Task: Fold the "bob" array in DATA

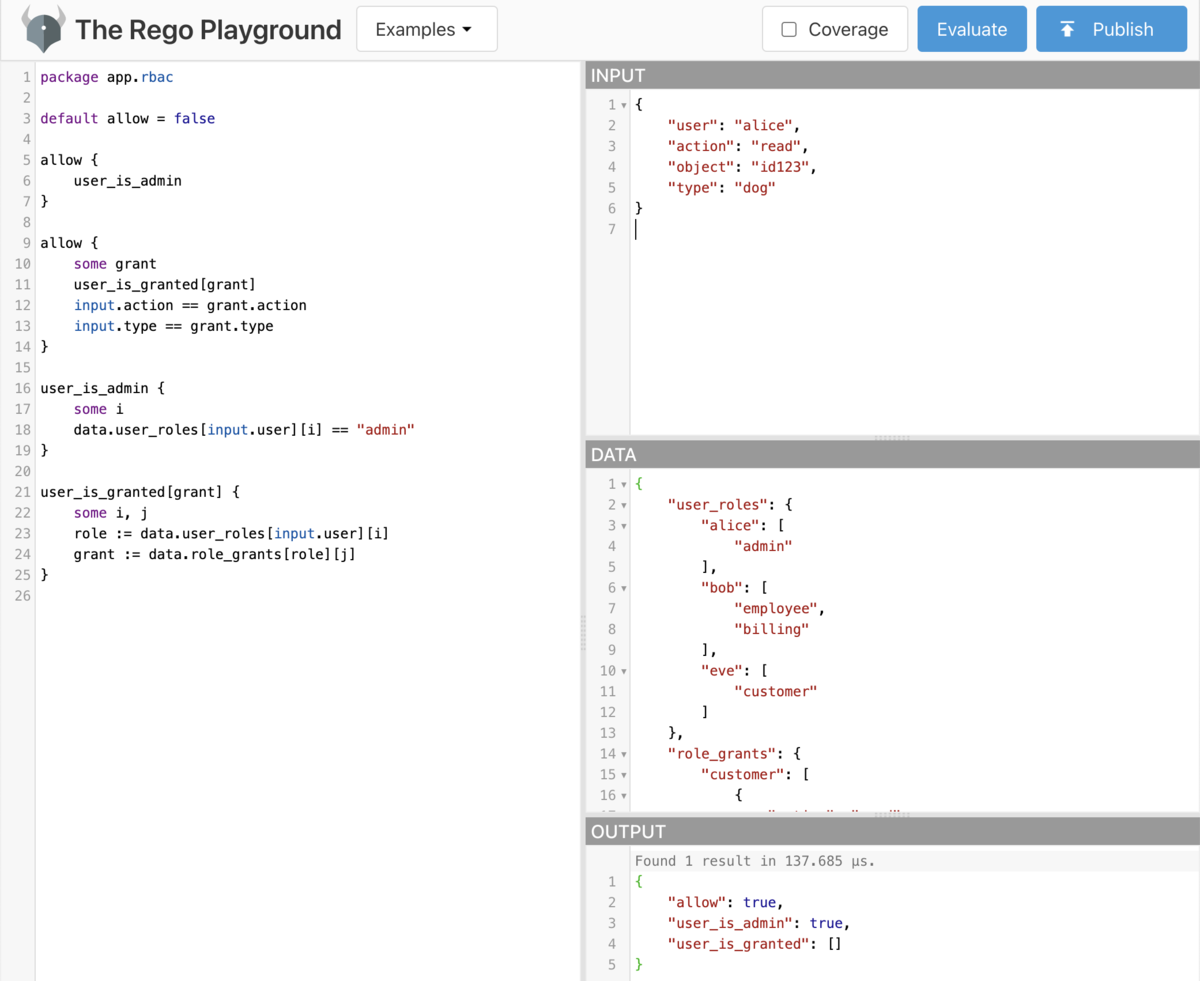Action: pos(624,588)
